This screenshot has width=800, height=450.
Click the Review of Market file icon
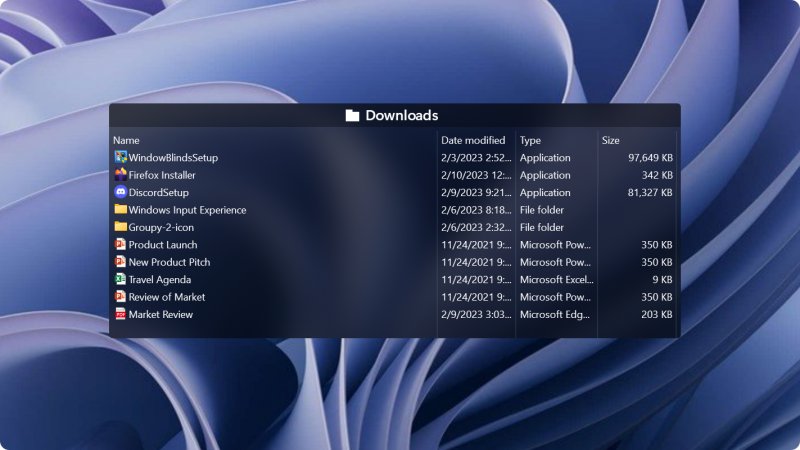(120, 297)
